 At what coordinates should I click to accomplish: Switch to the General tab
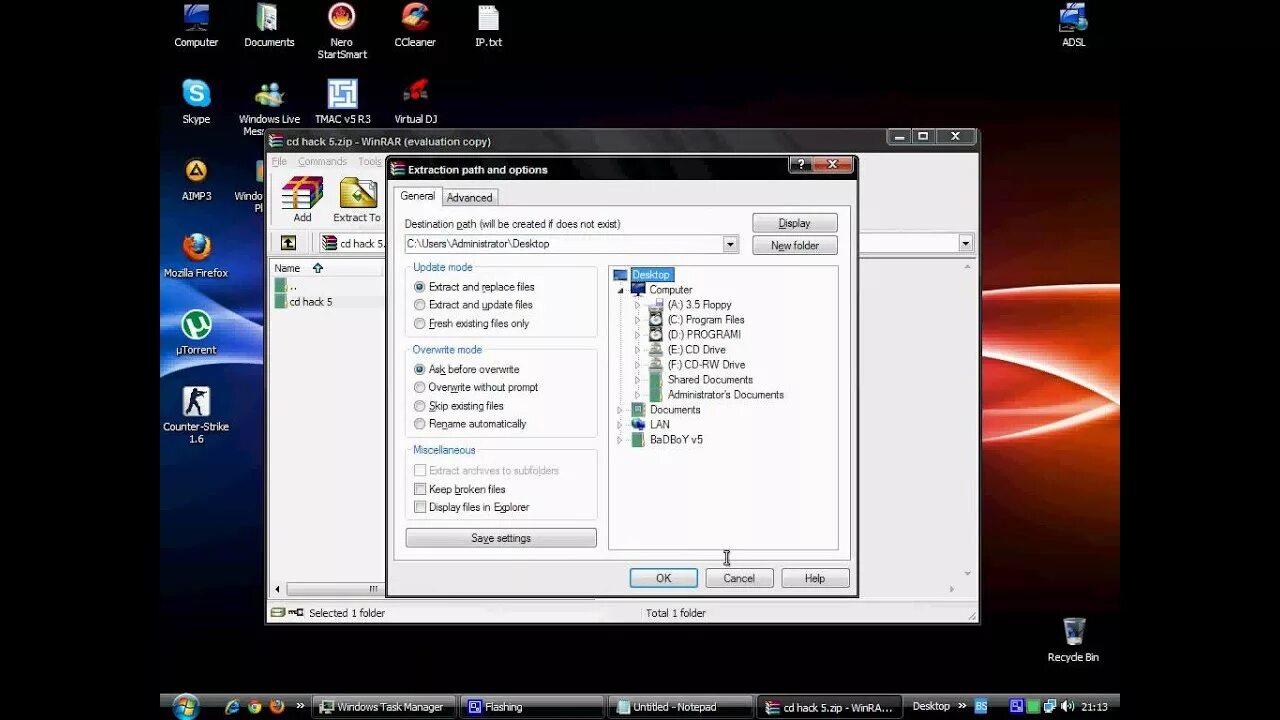[x=417, y=196]
